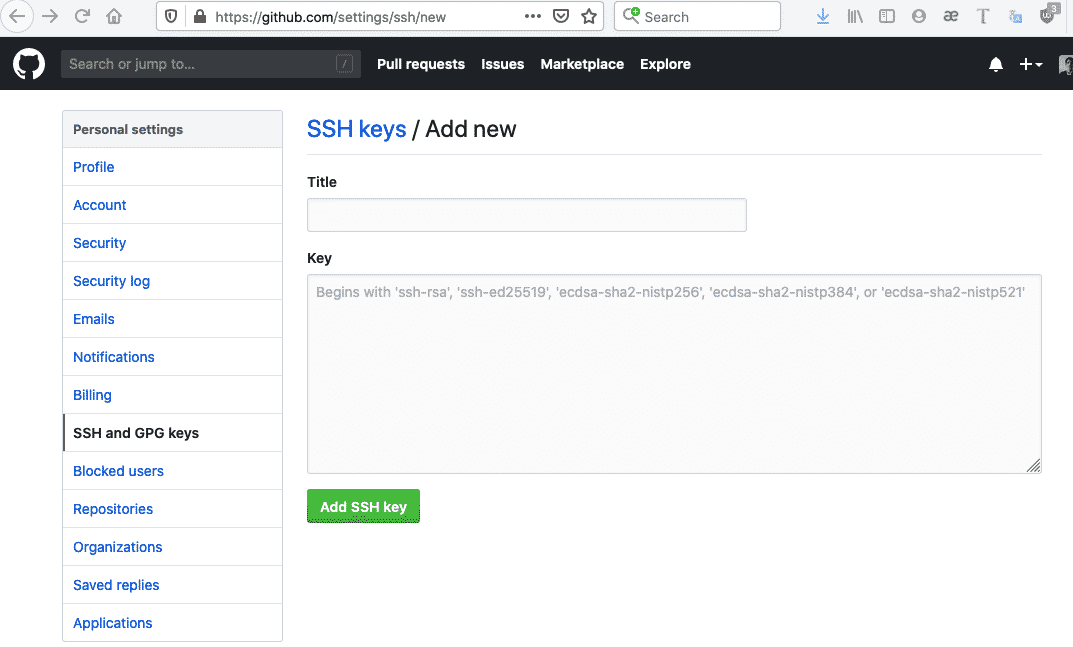Click the æ extension toolbar icon

click(x=951, y=16)
